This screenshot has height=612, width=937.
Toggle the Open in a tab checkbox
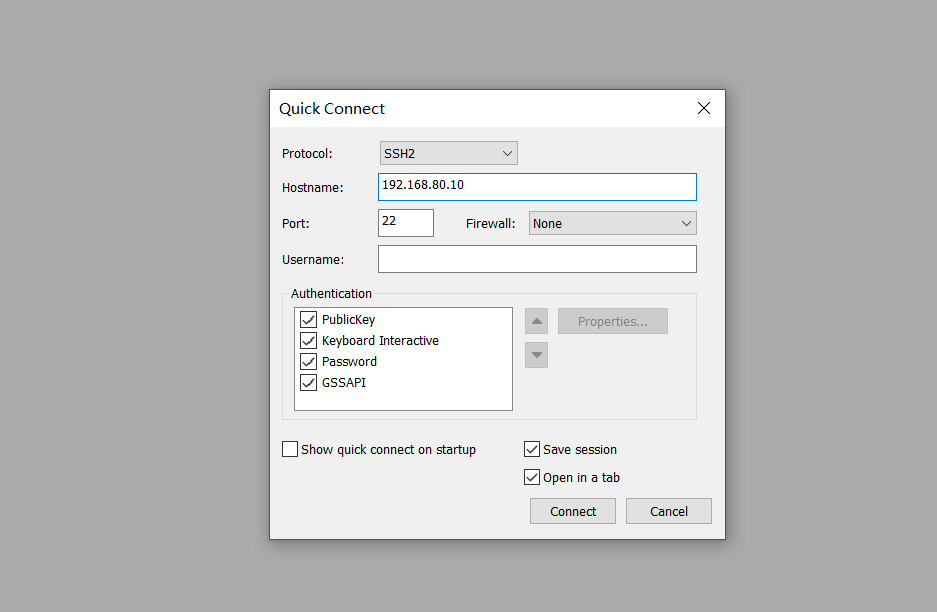click(532, 478)
